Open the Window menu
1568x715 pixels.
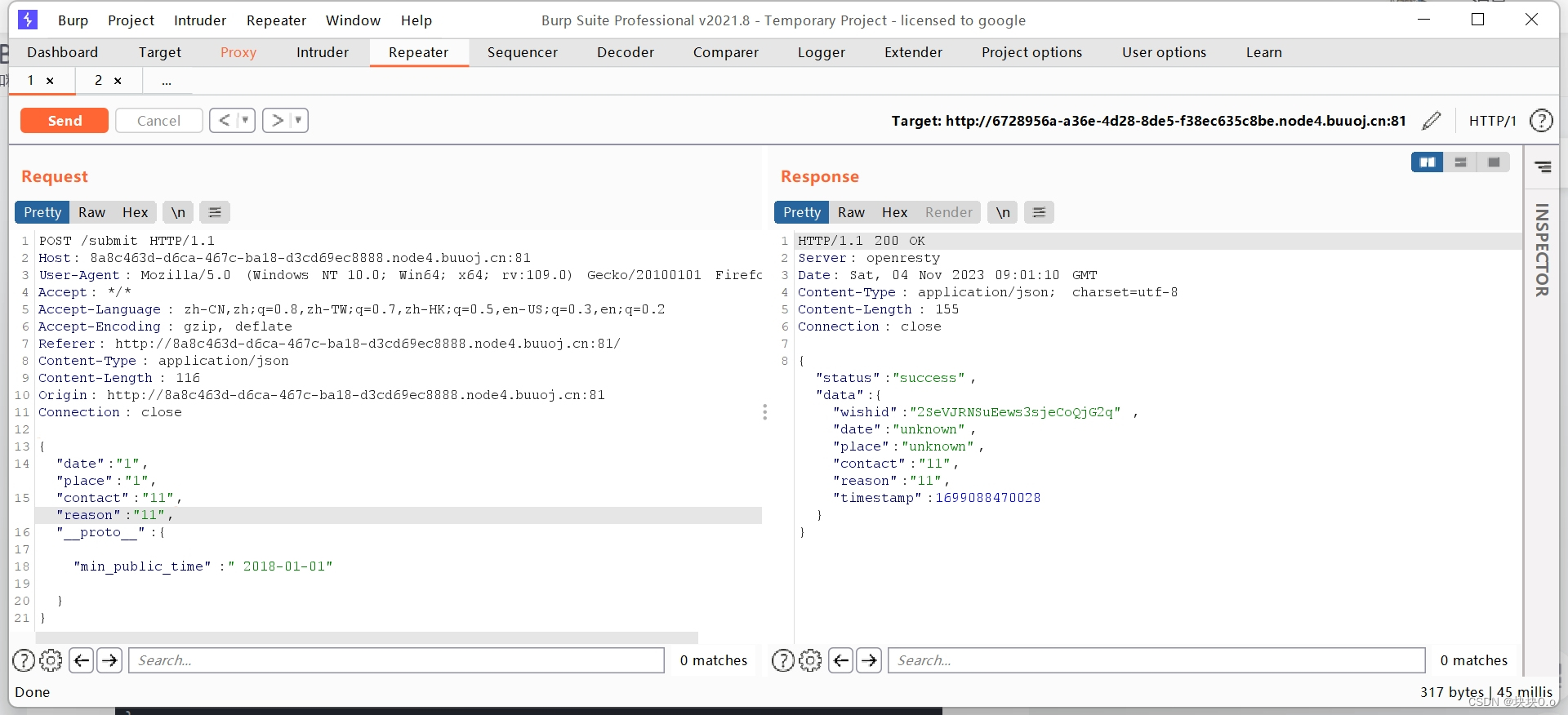353,20
